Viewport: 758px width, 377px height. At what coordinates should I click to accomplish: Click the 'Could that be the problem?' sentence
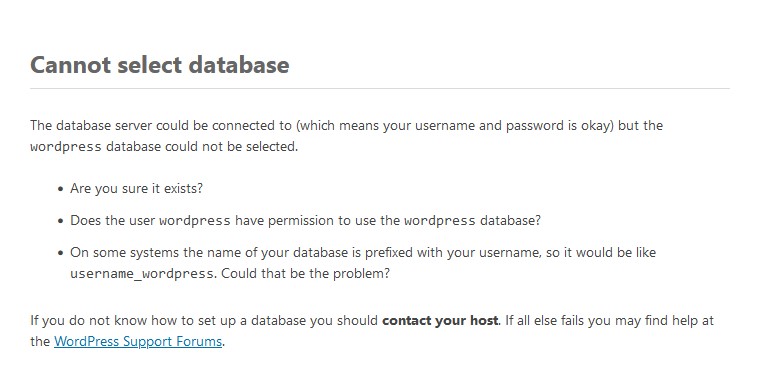click(306, 274)
